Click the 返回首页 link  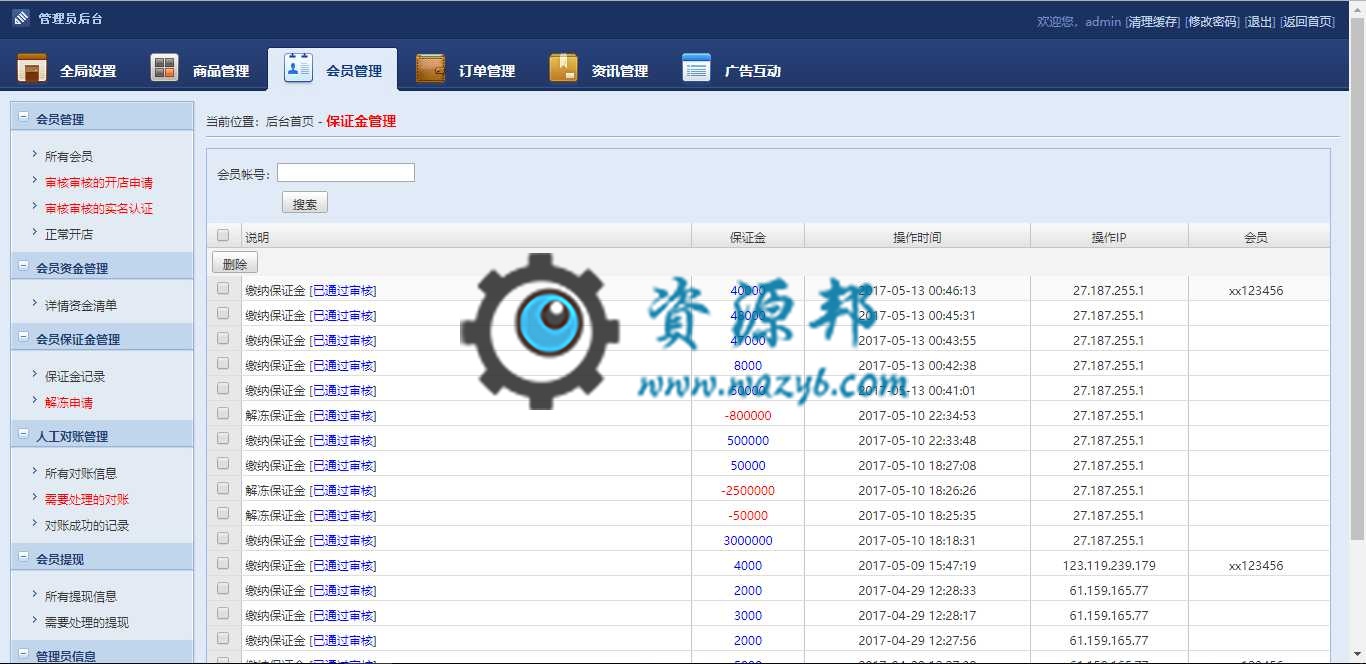point(1307,21)
